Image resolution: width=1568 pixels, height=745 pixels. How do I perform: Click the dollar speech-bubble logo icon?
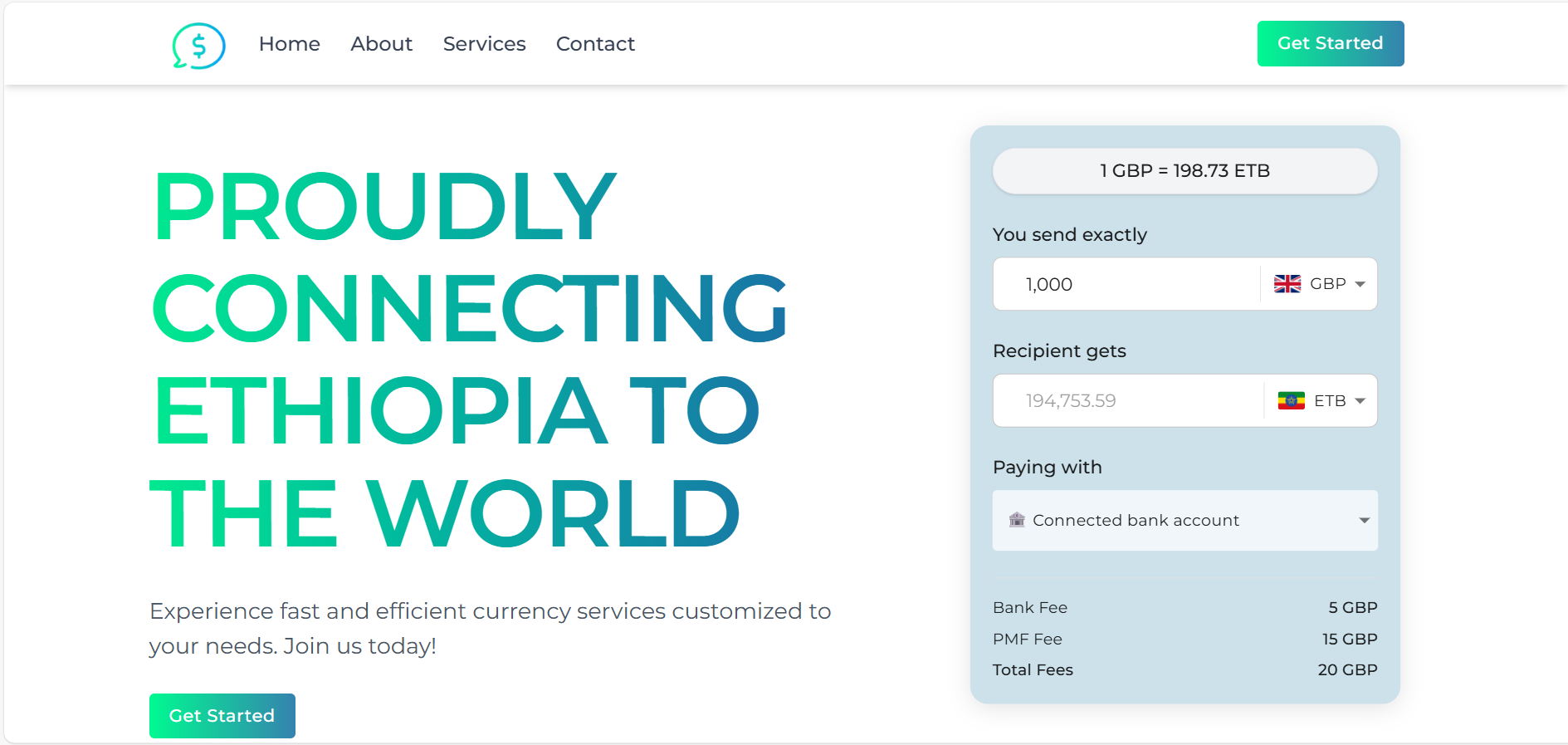(198, 45)
